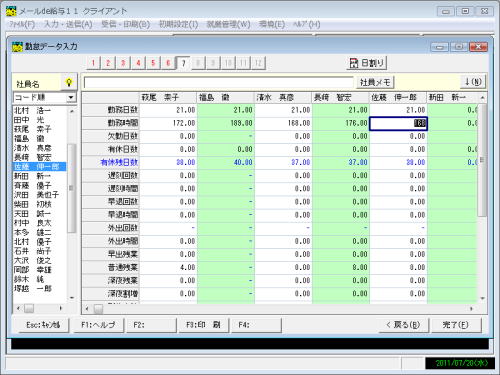Image resolution: width=500 pixels, height=375 pixels.
Task: Open the コード順 sort dropdown
Action: [45, 97]
